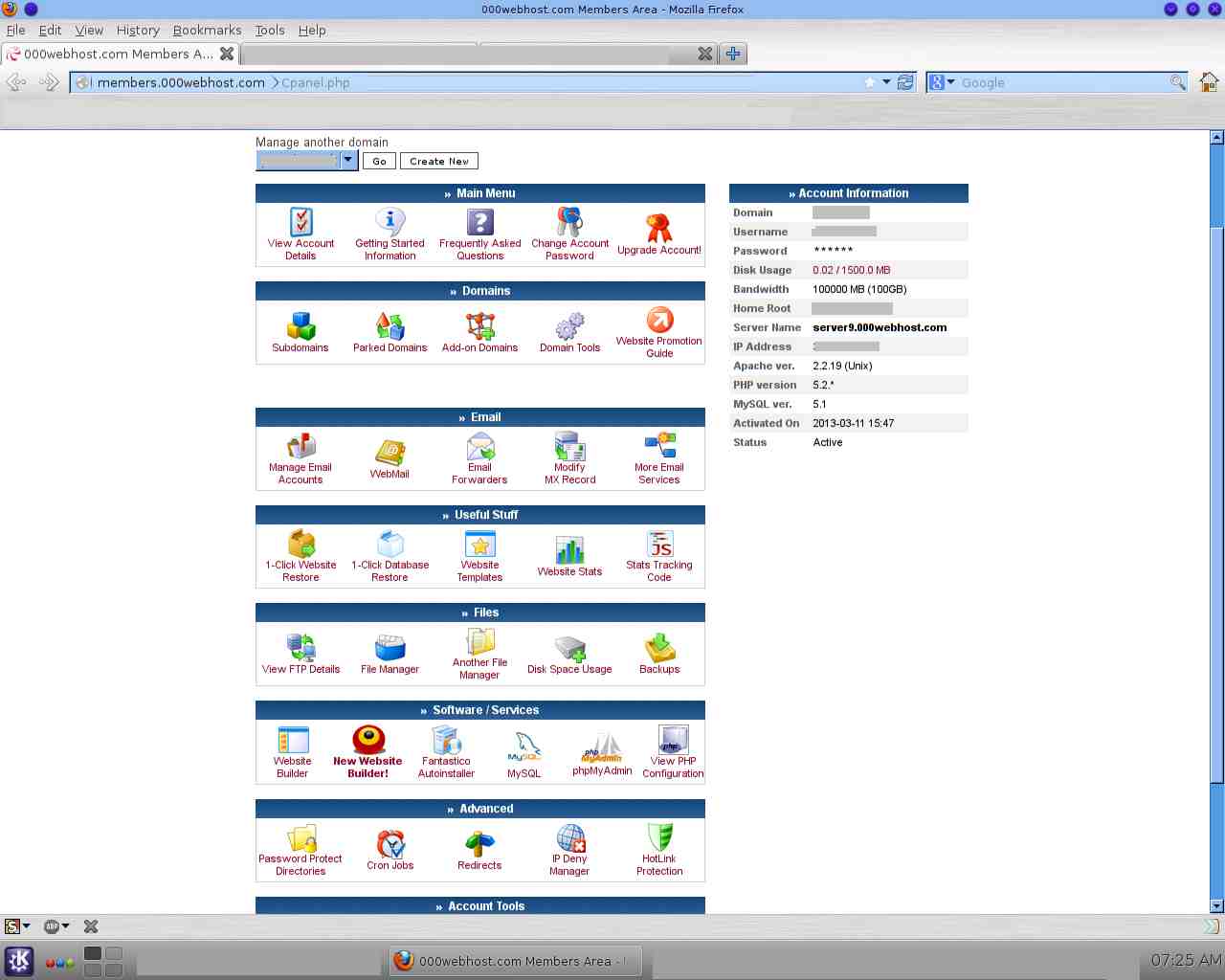
Task: Open the Subdomains icon
Action: point(301,325)
